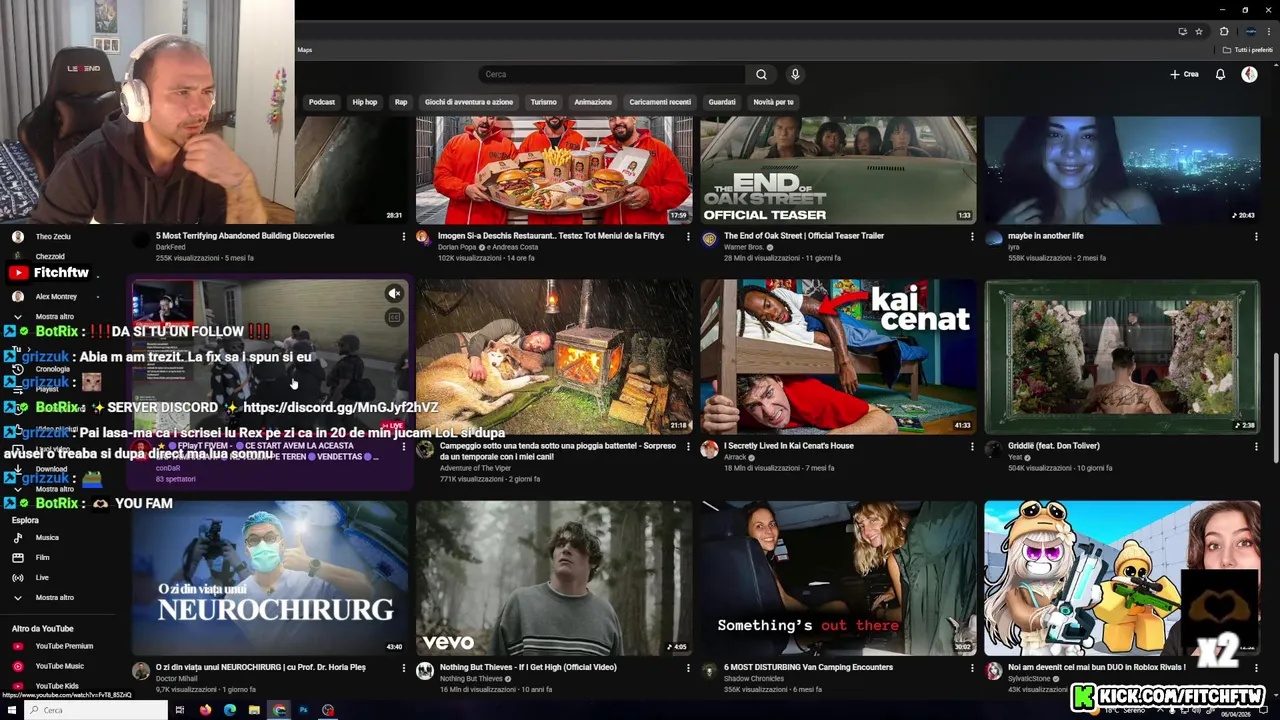This screenshot has height=720, width=1280.
Task: Select the Guardati filter chip
Action: click(722, 102)
